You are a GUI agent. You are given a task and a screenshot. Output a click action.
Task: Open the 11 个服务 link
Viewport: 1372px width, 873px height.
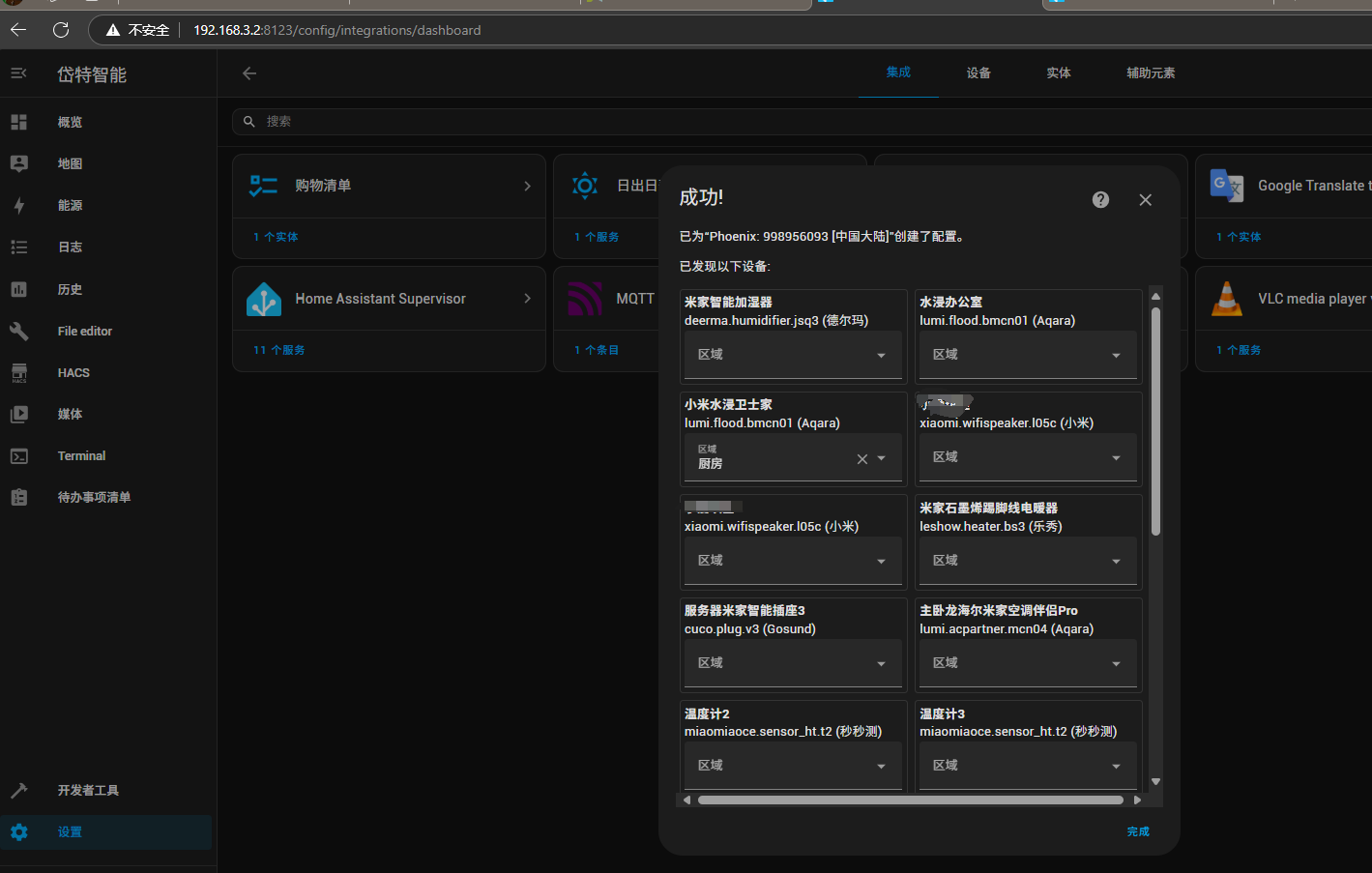[278, 350]
